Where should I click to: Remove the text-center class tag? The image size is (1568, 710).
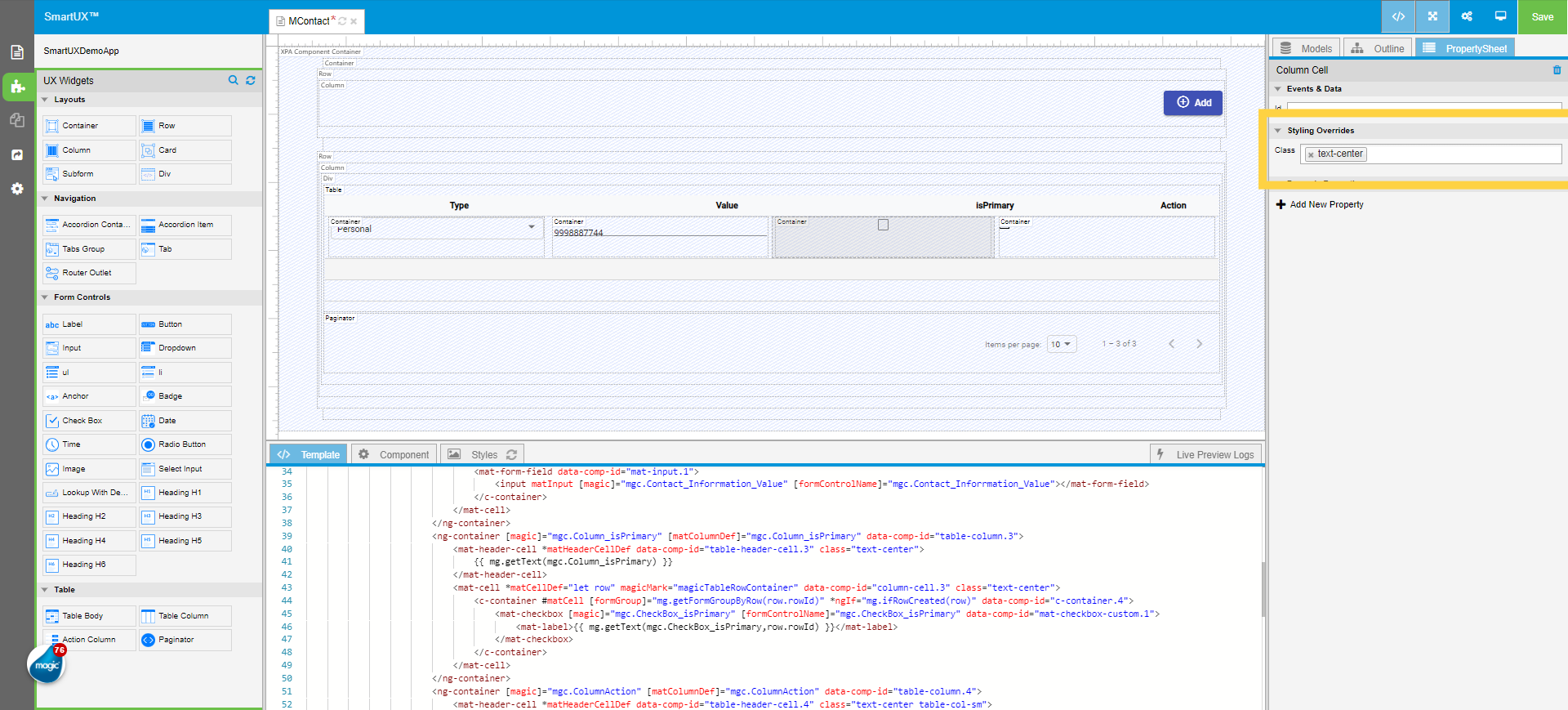click(1311, 154)
